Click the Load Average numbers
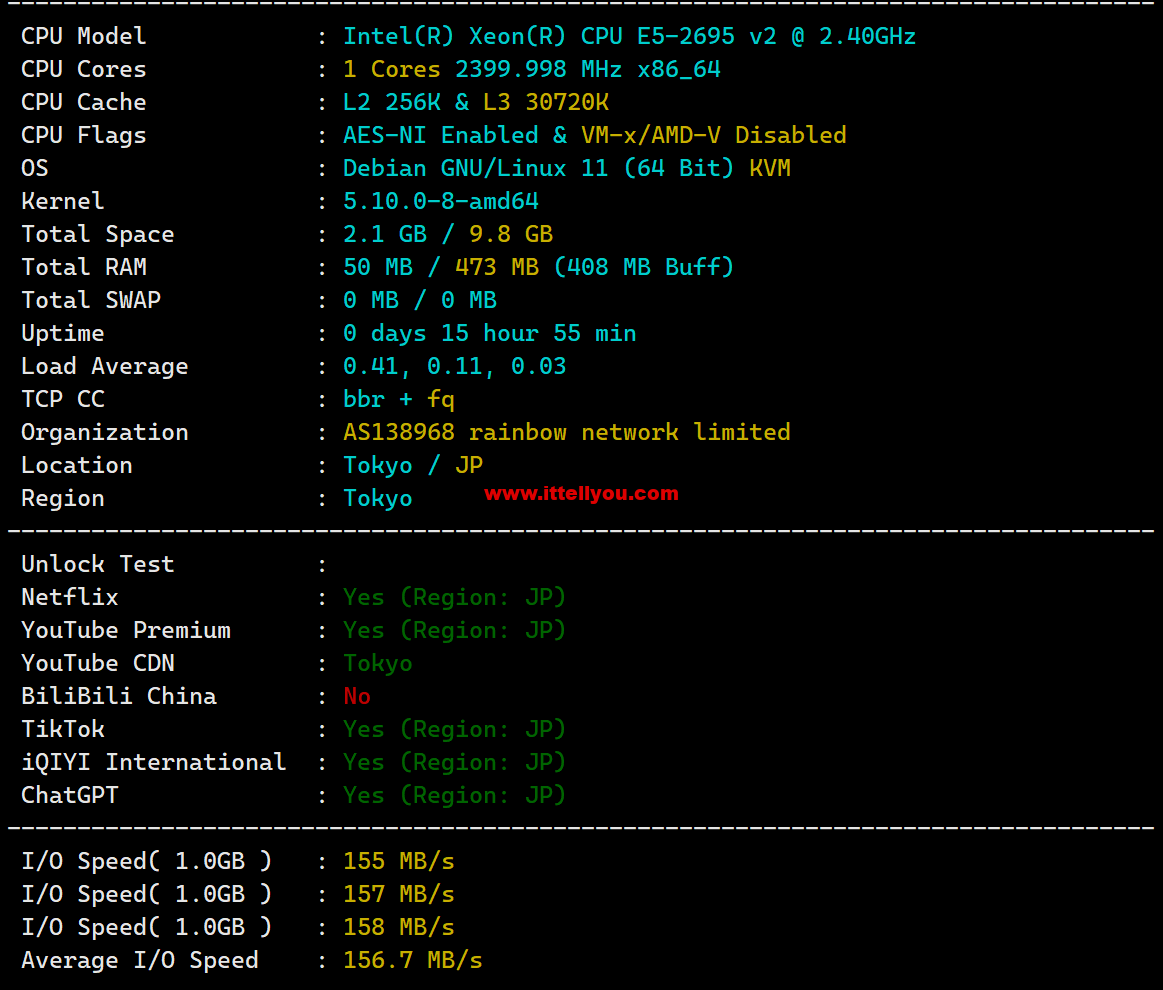Image resolution: width=1163 pixels, height=990 pixels. 454,366
